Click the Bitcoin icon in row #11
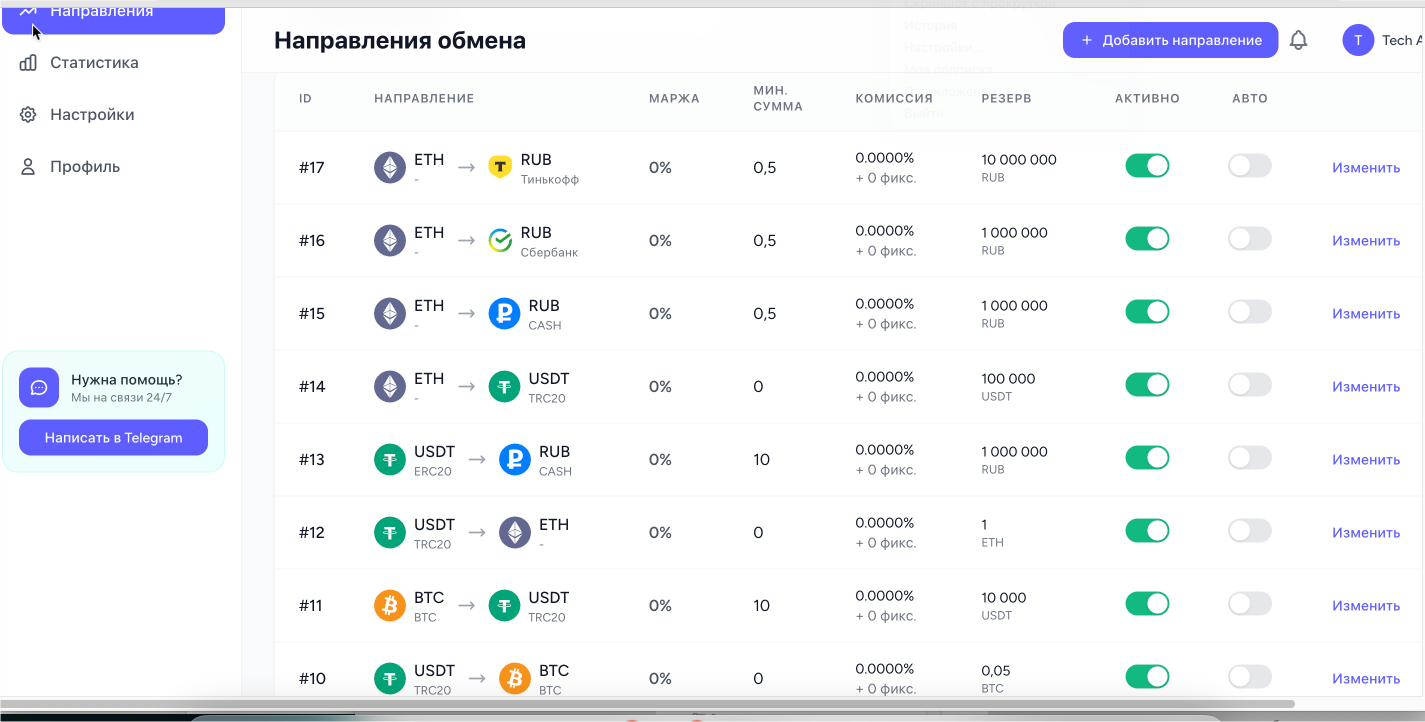The height and width of the screenshot is (722, 1425). point(390,605)
